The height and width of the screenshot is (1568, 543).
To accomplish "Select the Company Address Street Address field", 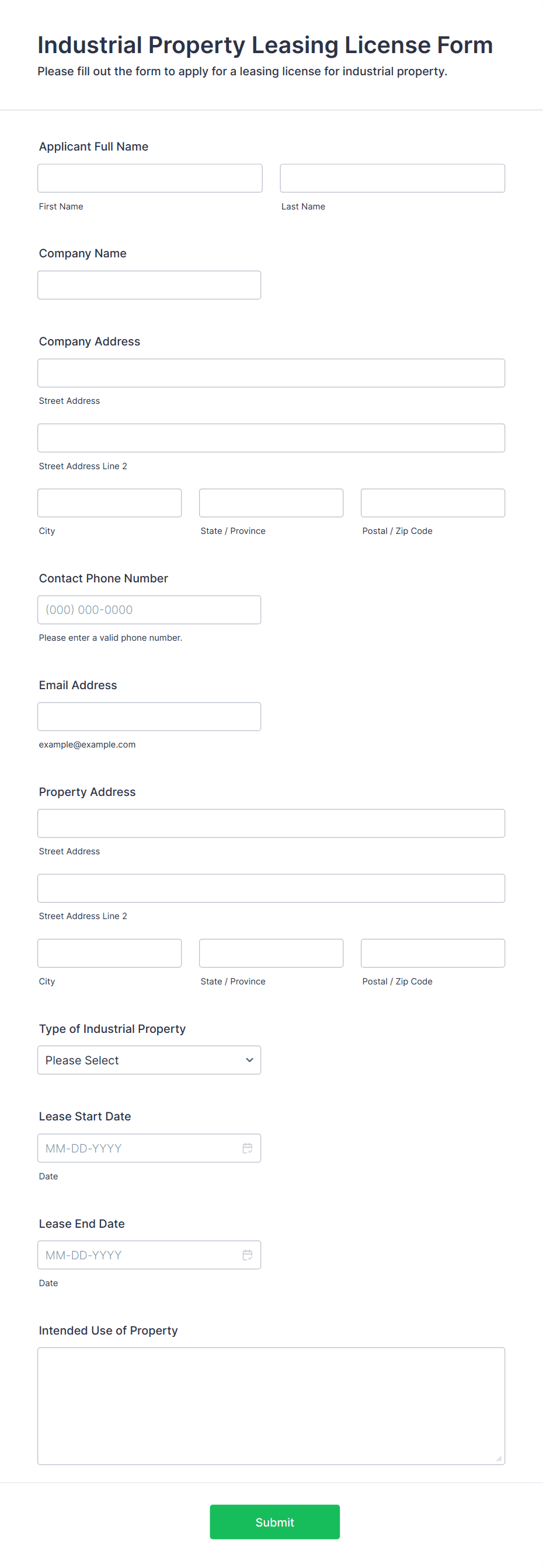I will click(x=271, y=373).
